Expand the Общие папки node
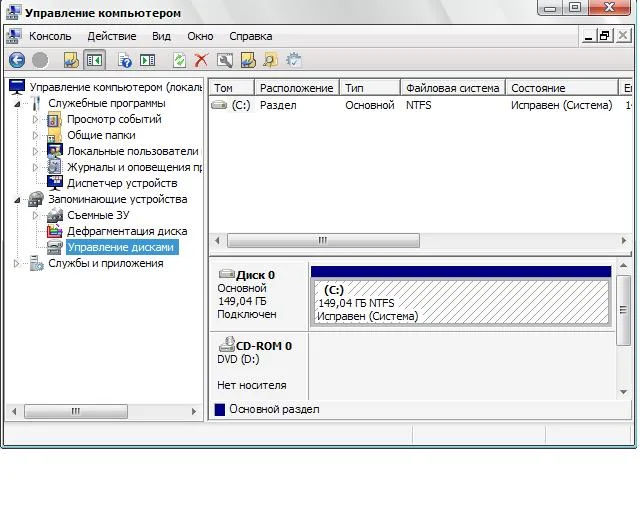 pos(35,135)
